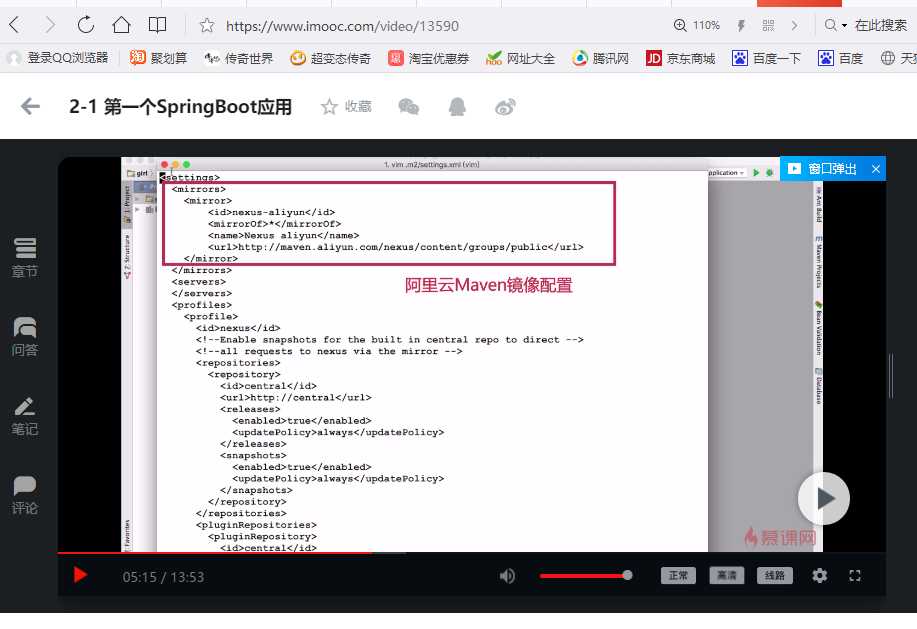Open the 超变态传奇 bookmark
The height and width of the screenshot is (629, 917).
click(x=330, y=58)
